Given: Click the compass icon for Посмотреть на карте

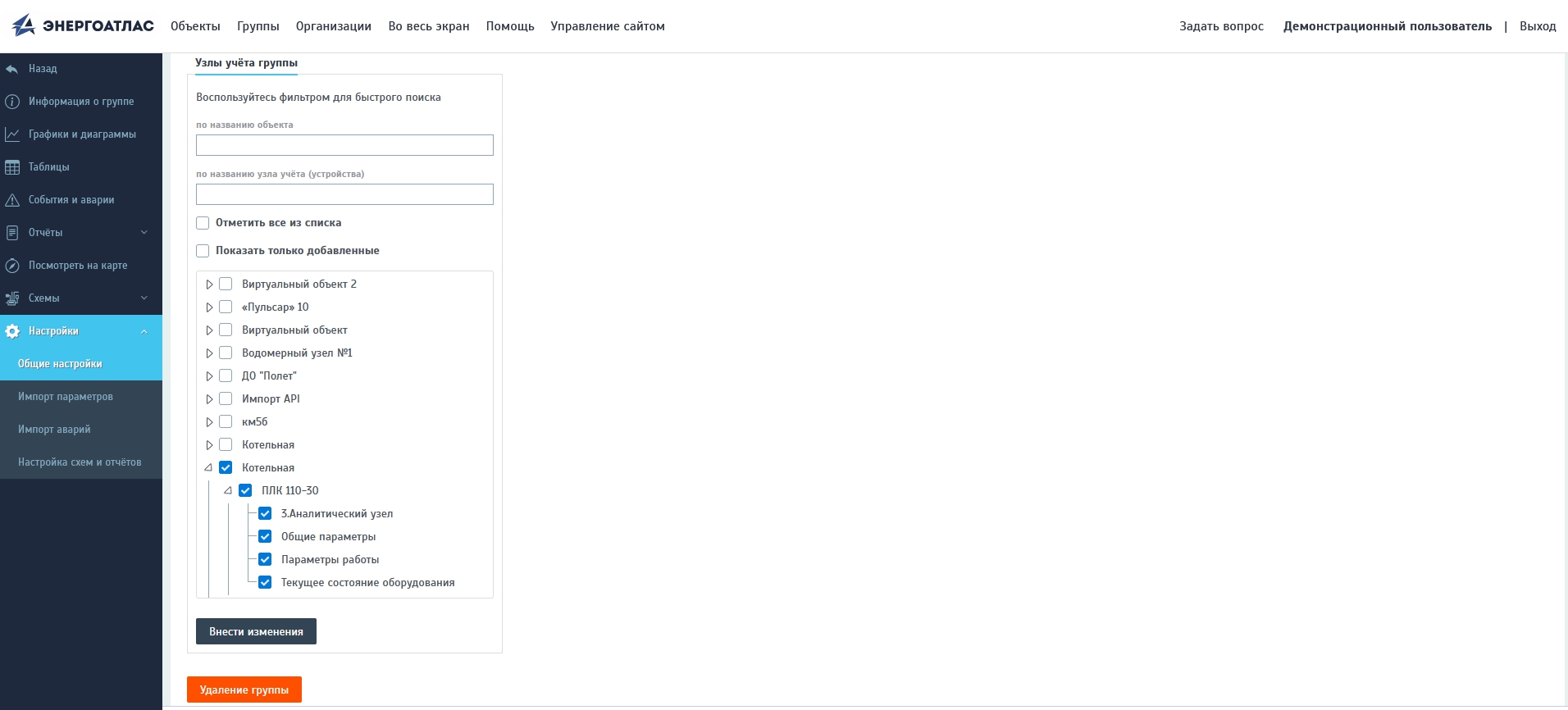Looking at the screenshot, I should 12,266.
